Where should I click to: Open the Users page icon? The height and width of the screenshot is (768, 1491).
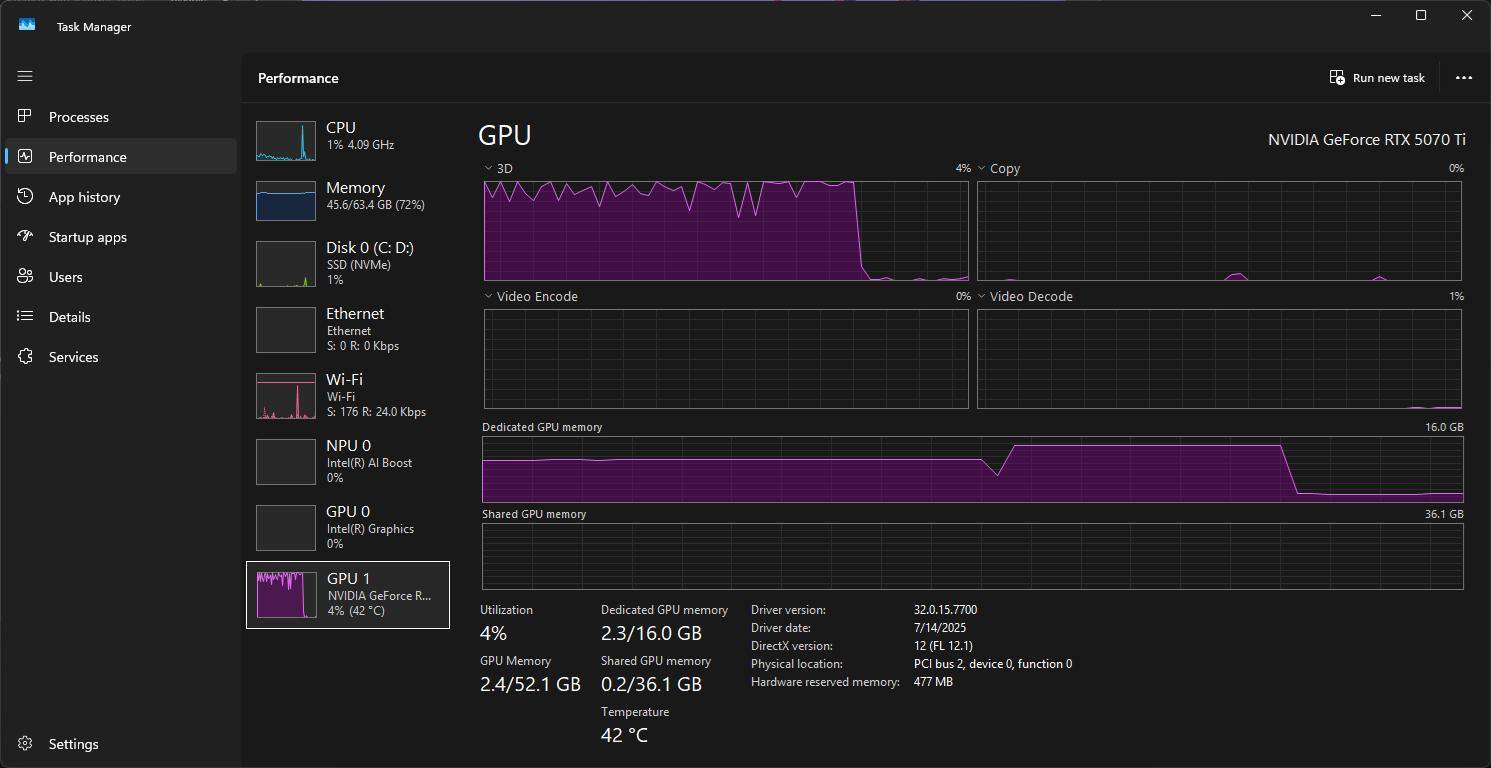coord(26,277)
